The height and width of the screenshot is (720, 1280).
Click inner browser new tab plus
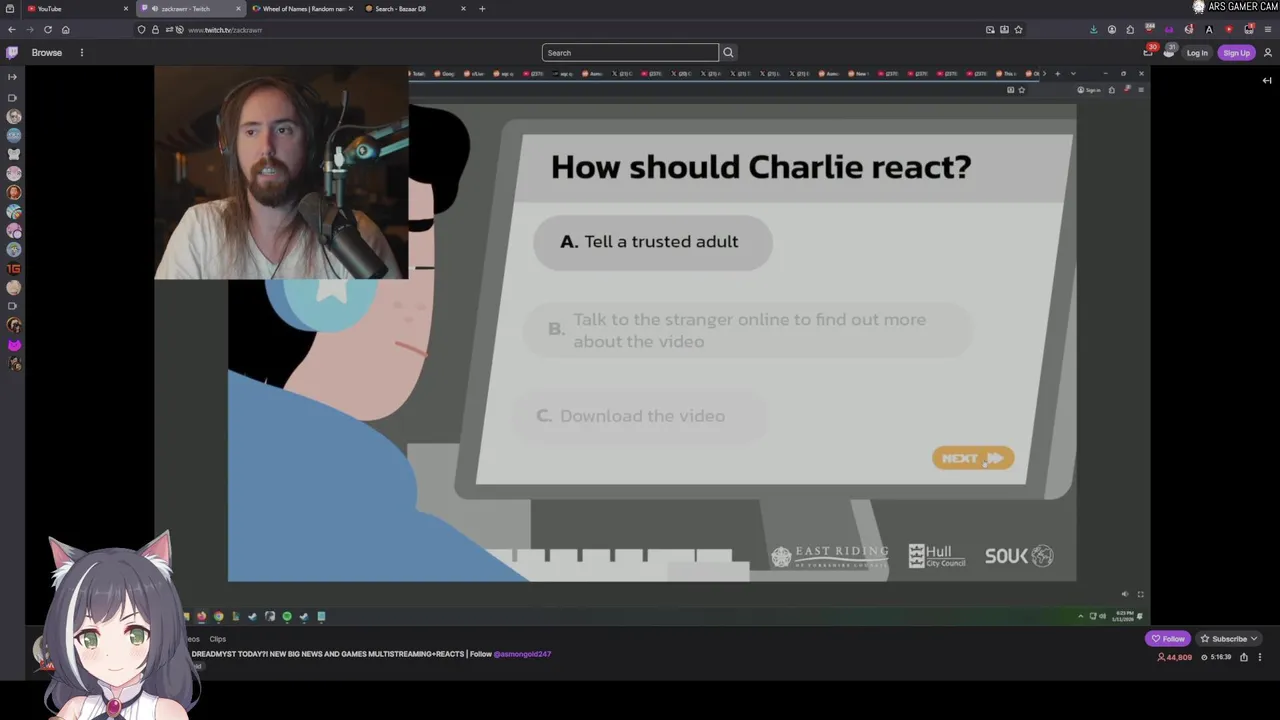[x=1057, y=73]
